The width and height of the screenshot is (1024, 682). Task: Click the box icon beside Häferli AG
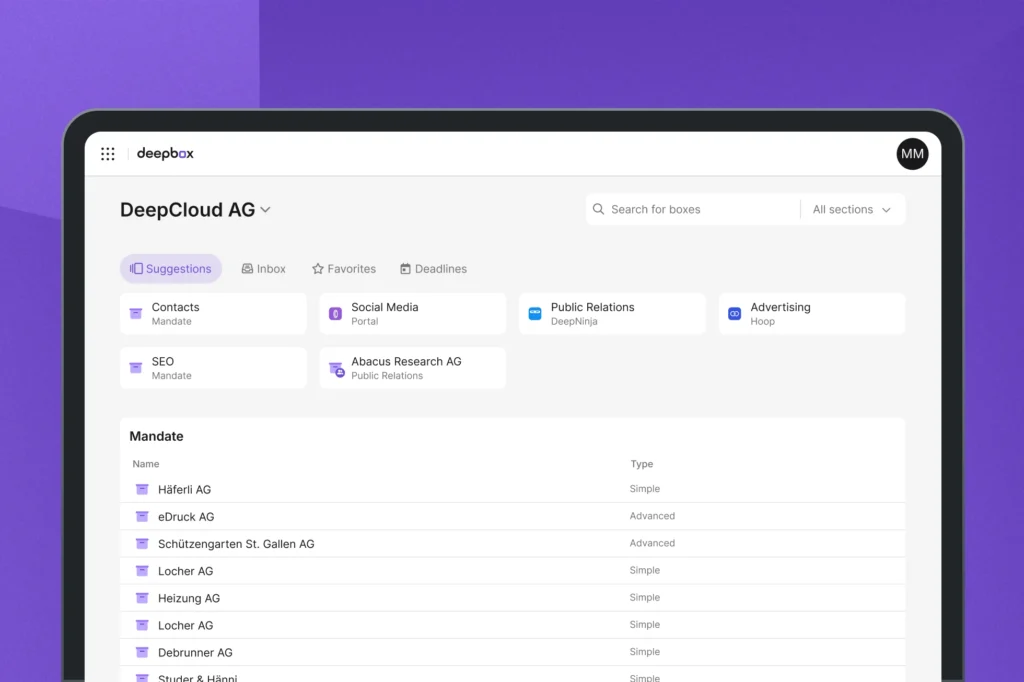[x=142, y=489]
